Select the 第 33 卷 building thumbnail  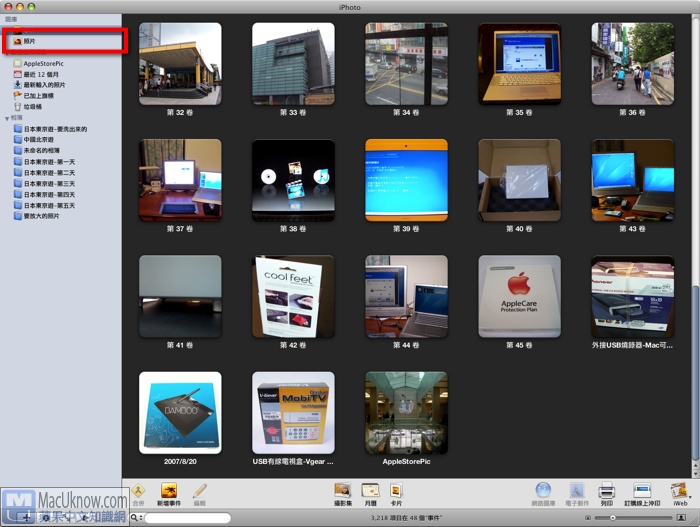(x=293, y=64)
